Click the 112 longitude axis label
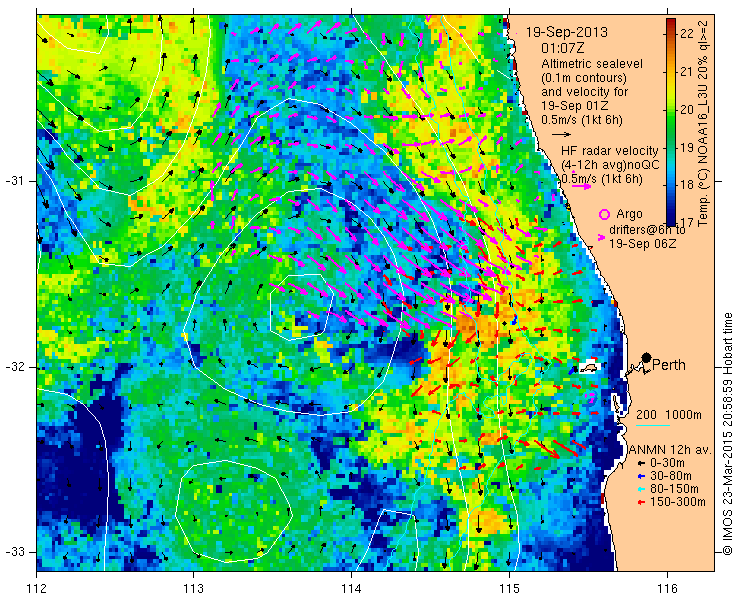740x600 pixels. 37,589
